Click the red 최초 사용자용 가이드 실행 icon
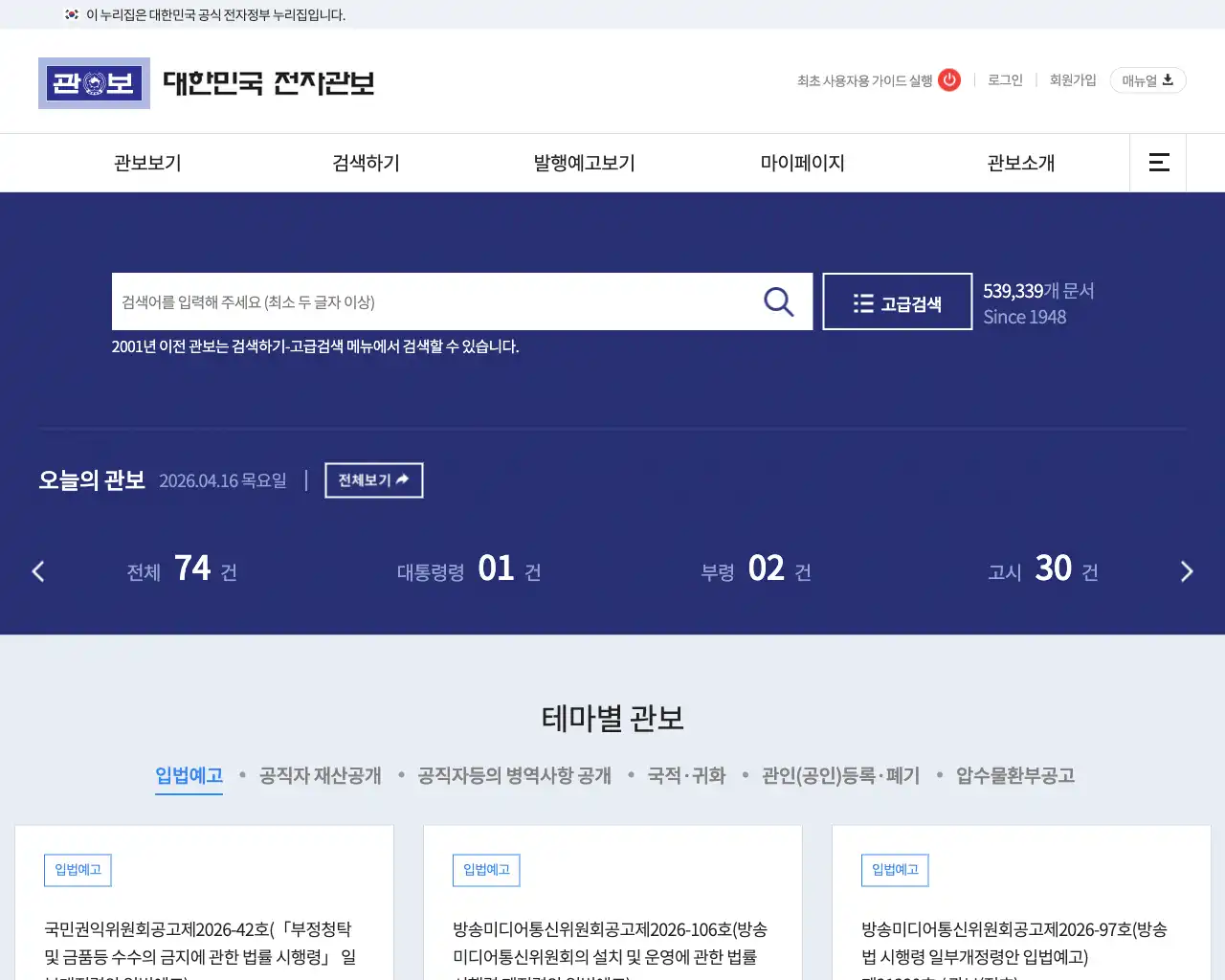Viewport: 1225px width, 980px height. 948,80
